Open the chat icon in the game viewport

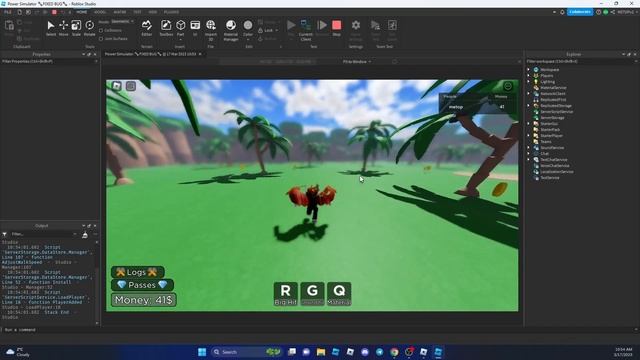pyautogui.click(x=131, y=86)
